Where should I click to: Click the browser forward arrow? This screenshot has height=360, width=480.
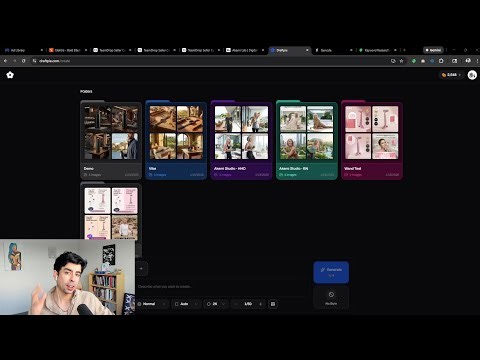click(15, 61)
